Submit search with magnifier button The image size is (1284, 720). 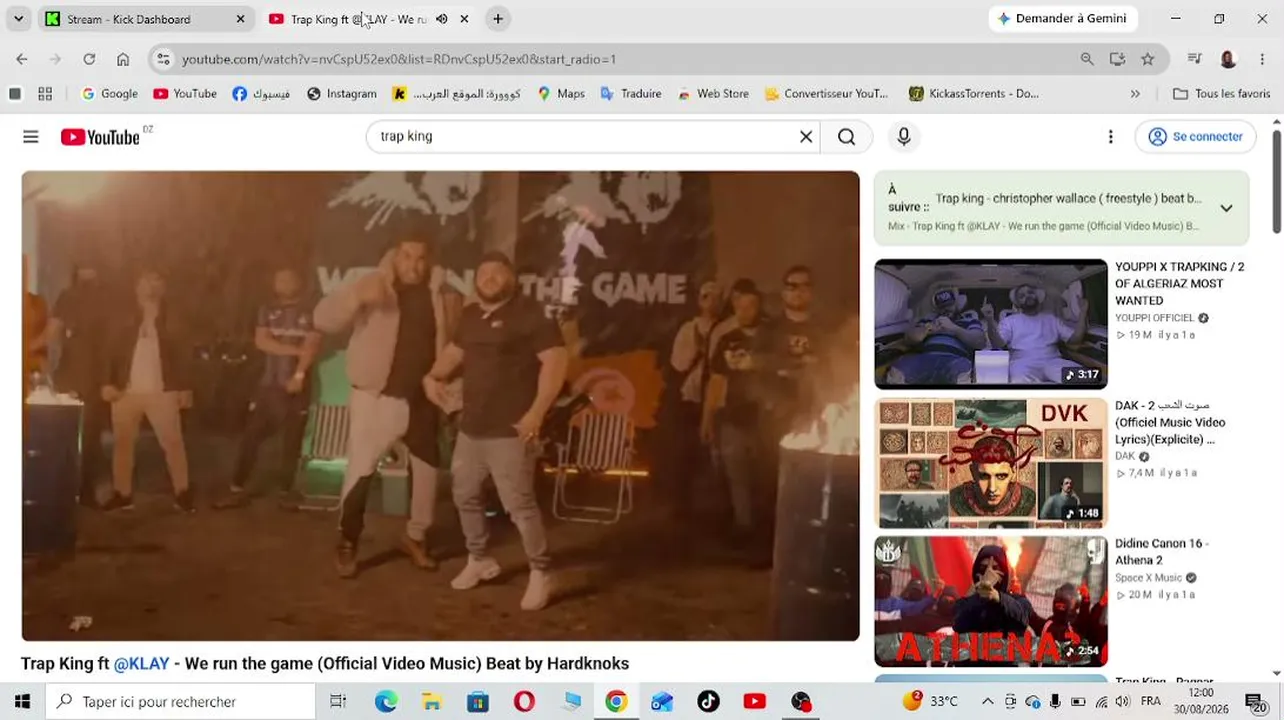[847, 137]
